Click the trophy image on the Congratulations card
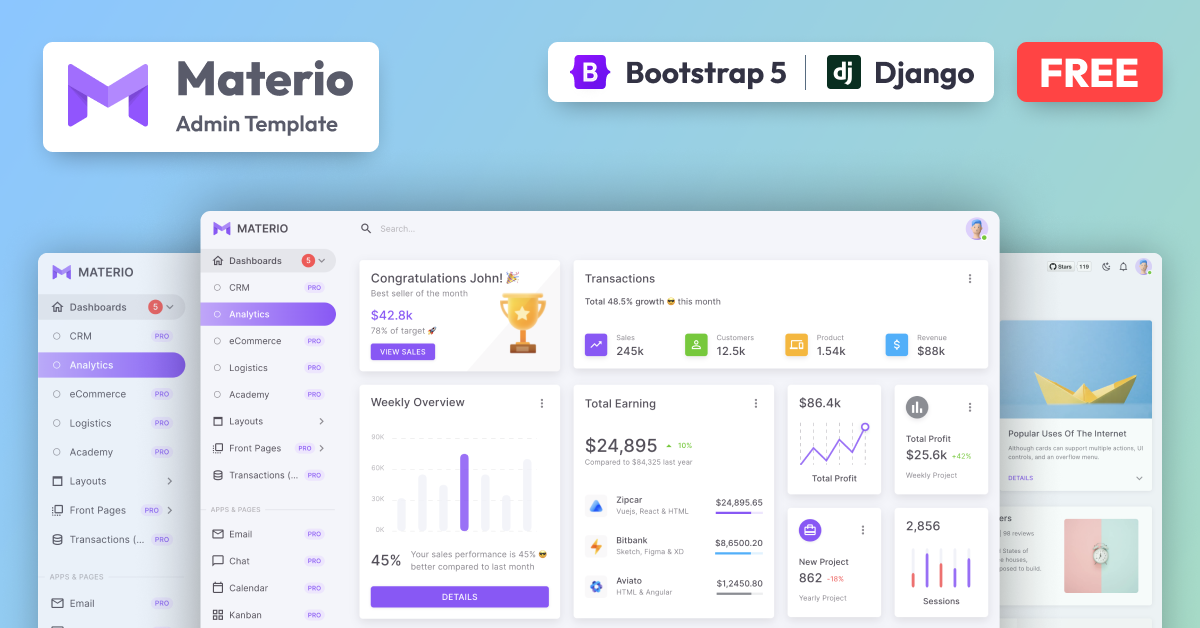This screenshot has height=628, width=1200. pyautogui.click(x=523, y=322)
